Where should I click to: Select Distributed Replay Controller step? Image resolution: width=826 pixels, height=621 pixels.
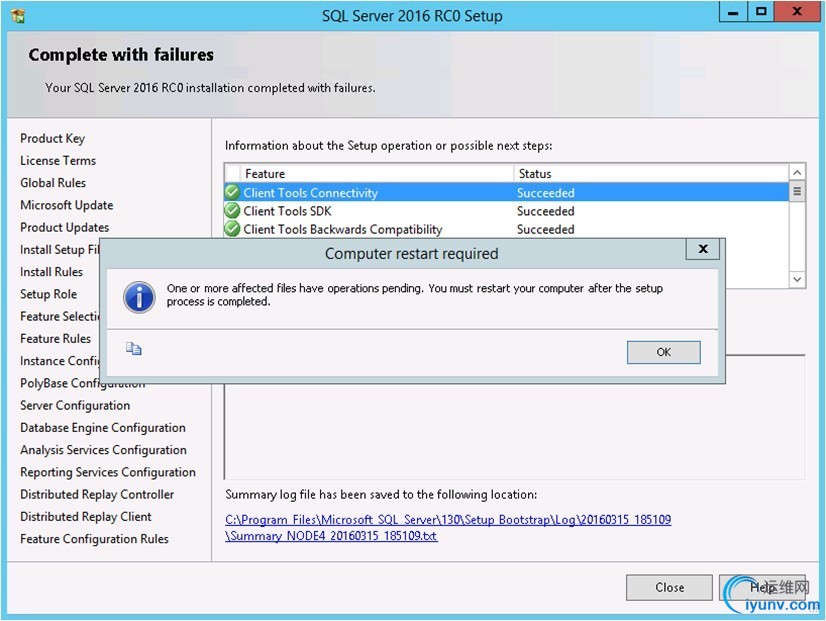point(97,495)
